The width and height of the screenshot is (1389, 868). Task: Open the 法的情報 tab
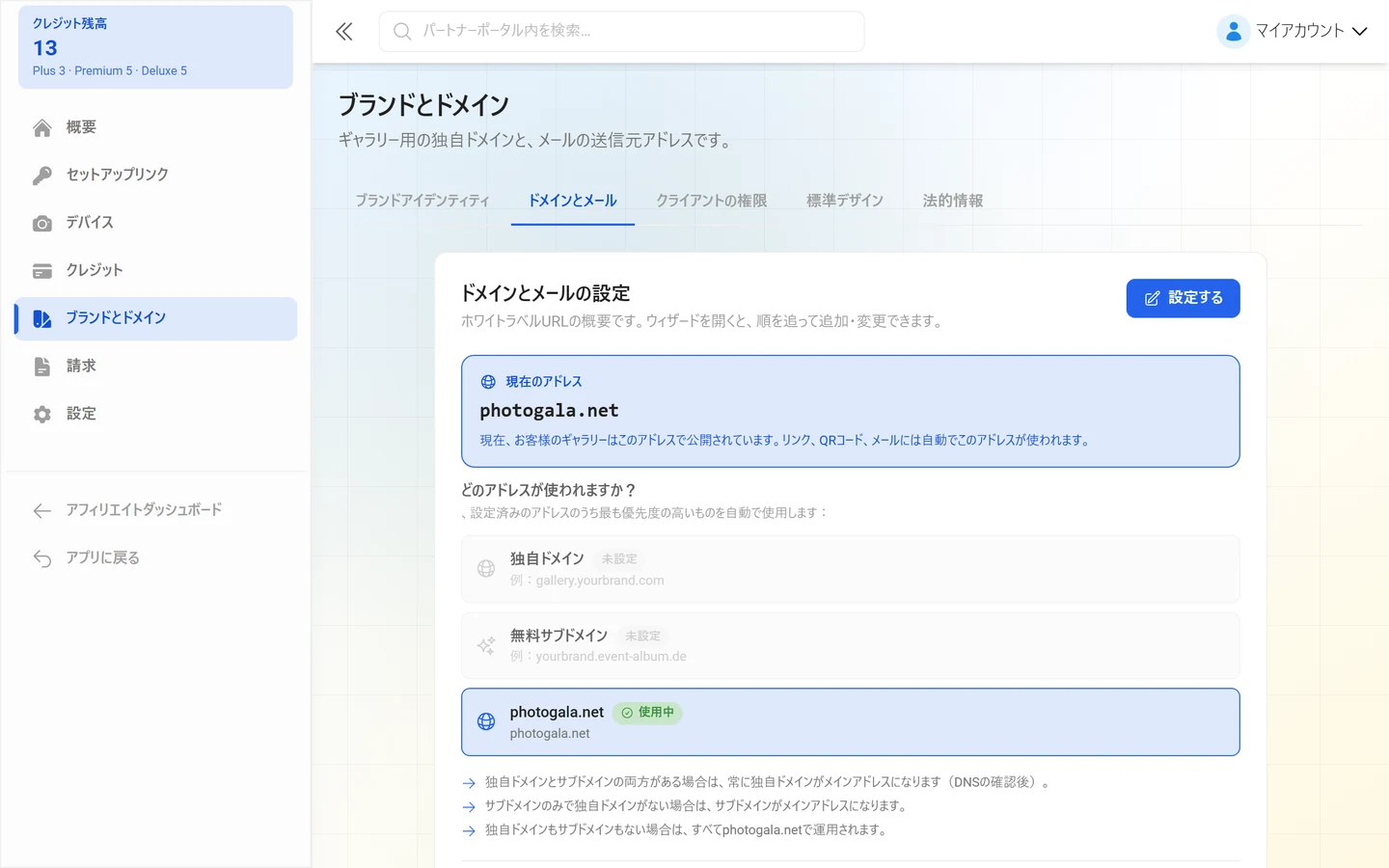[x=953, y=201]
